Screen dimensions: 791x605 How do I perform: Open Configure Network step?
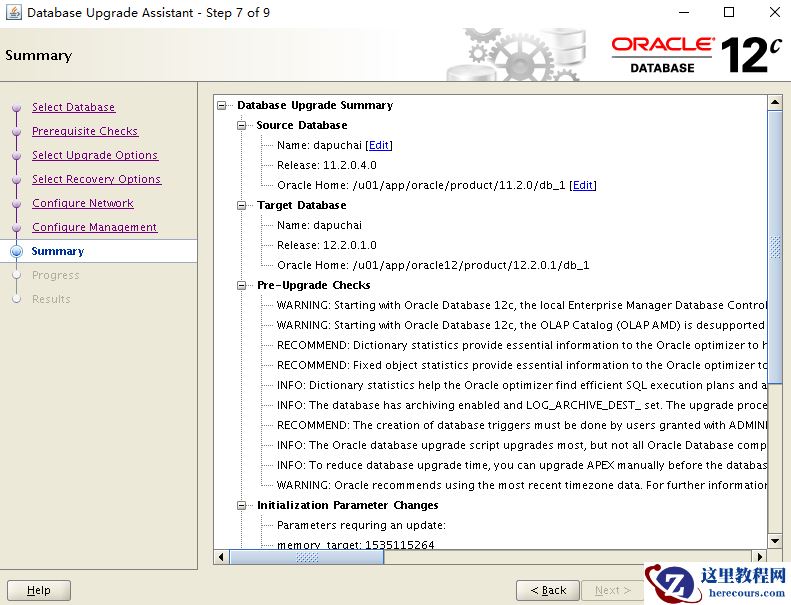83,203
